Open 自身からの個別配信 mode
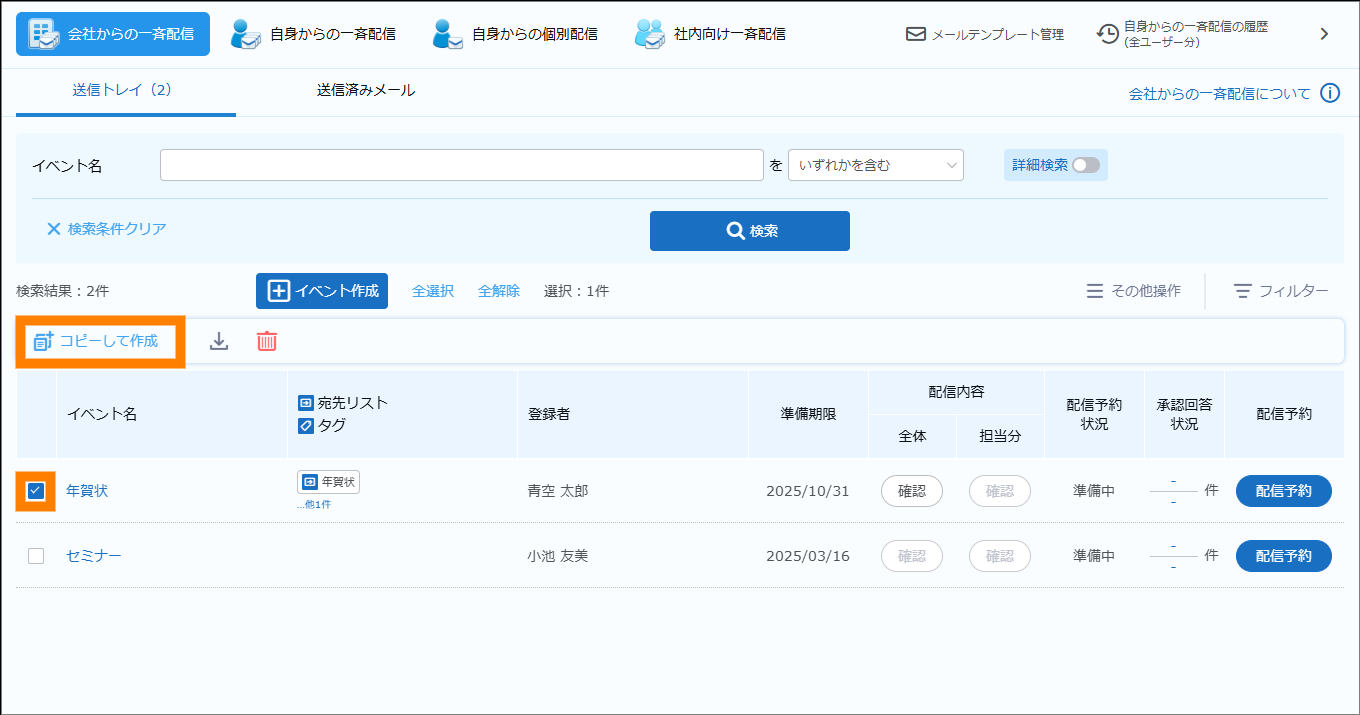1360x715 pixels. [515, 34]
